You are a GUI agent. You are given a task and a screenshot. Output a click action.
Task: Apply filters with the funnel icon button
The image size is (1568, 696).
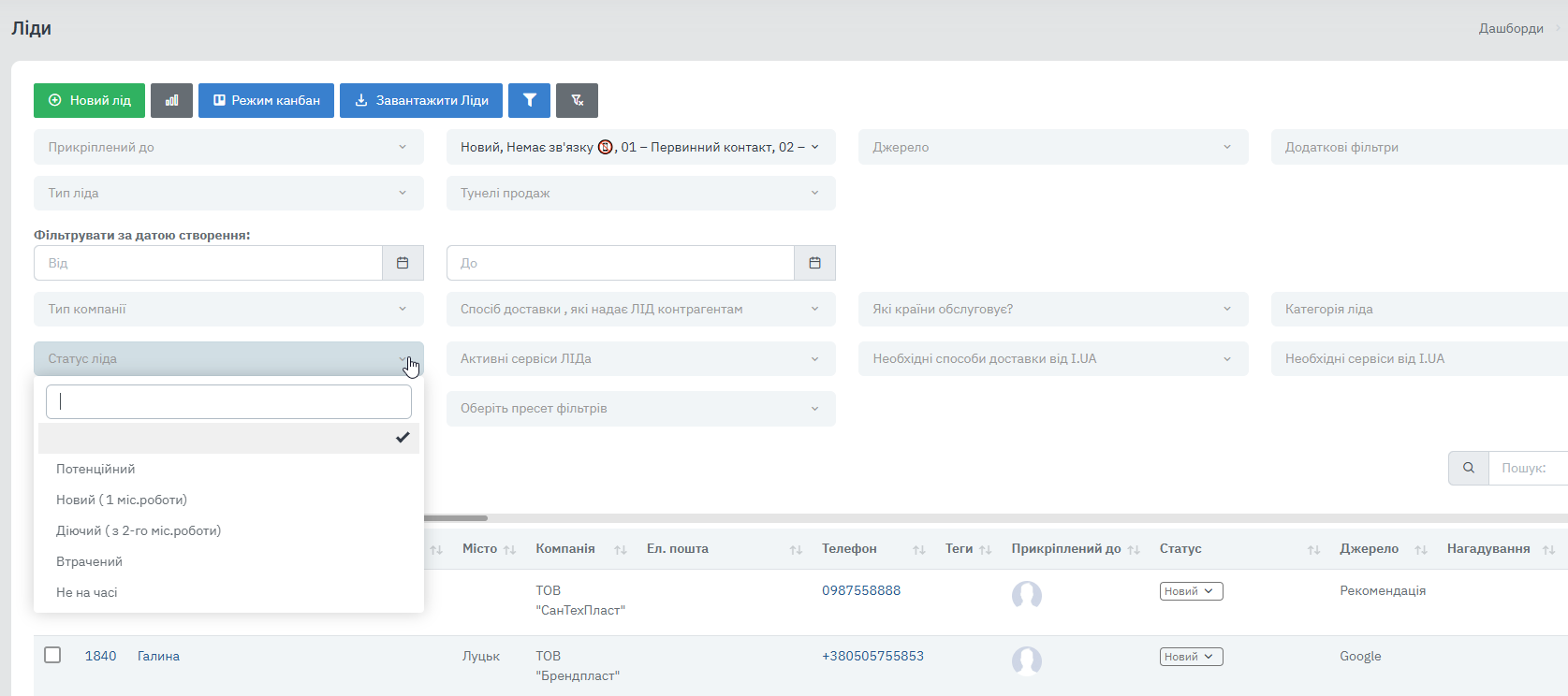[x=529, y=100]
